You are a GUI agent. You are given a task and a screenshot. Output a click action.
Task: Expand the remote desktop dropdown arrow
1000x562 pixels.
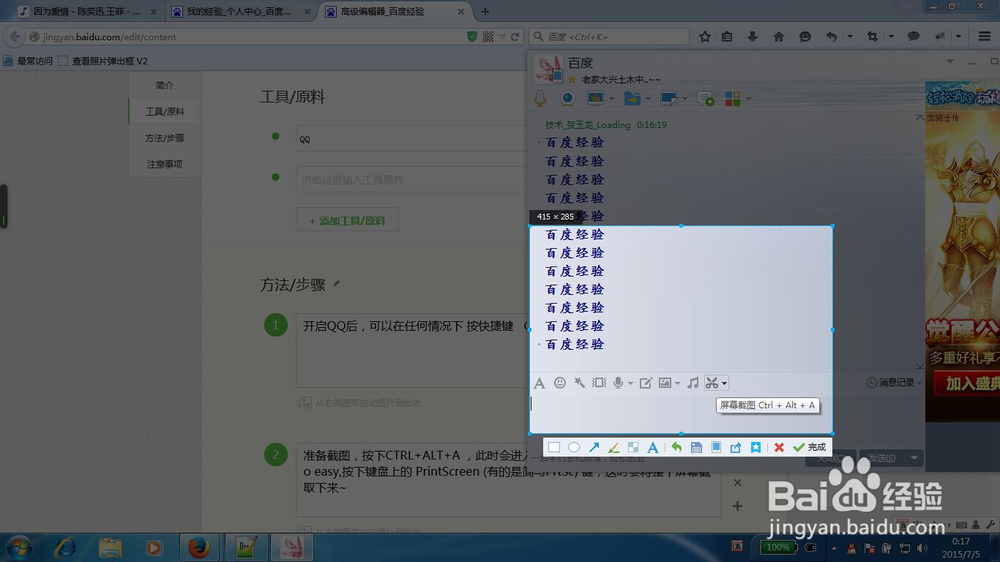(684, 99)
